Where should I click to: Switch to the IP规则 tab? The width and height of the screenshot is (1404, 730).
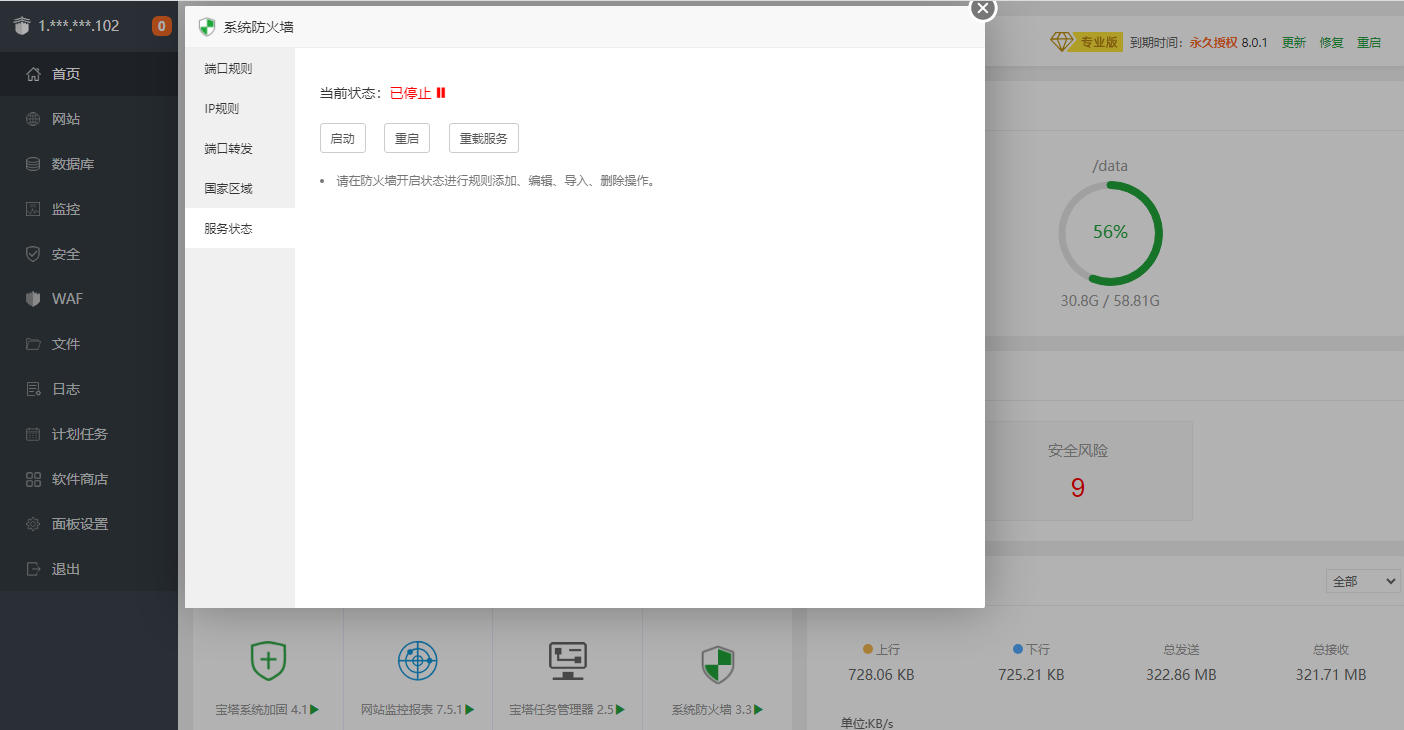240,108
